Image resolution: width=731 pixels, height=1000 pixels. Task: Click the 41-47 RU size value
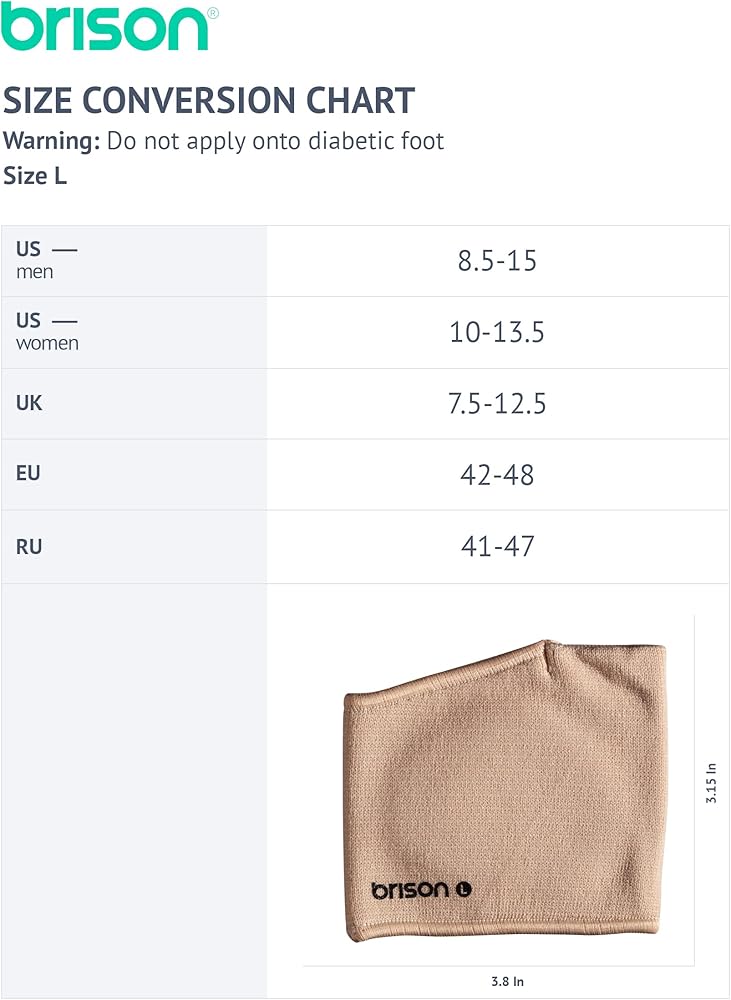tap(497, 547)
